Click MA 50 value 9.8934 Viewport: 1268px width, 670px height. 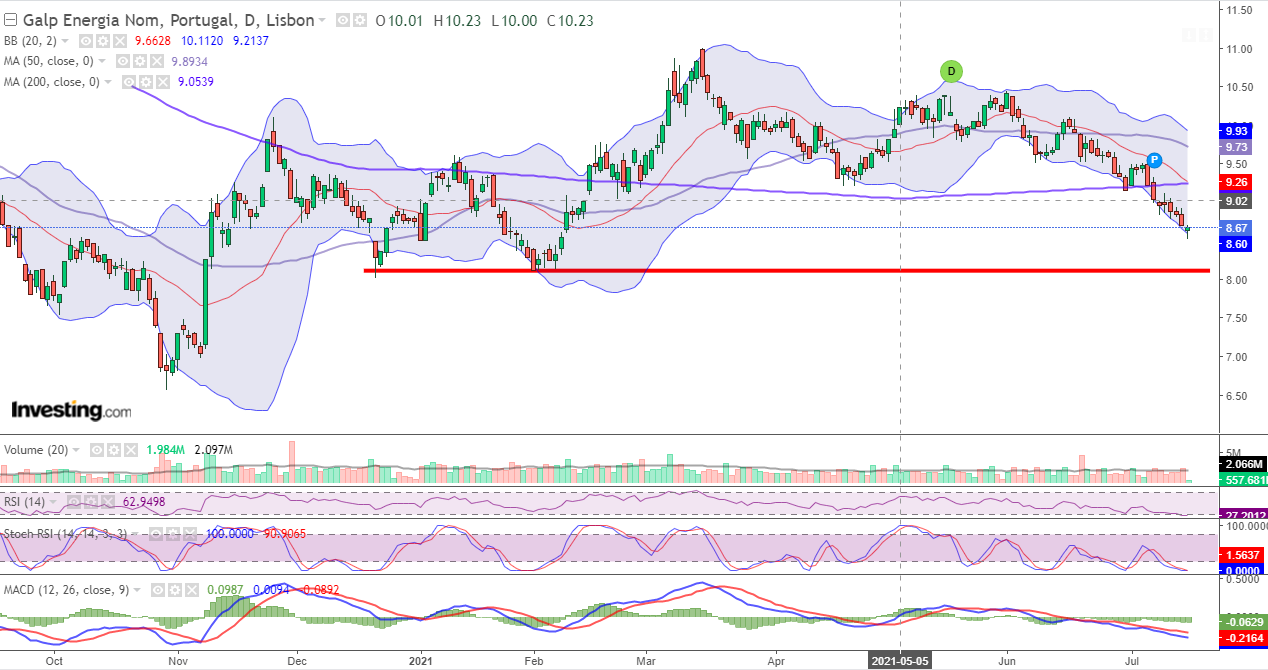[x=189, y=61]
